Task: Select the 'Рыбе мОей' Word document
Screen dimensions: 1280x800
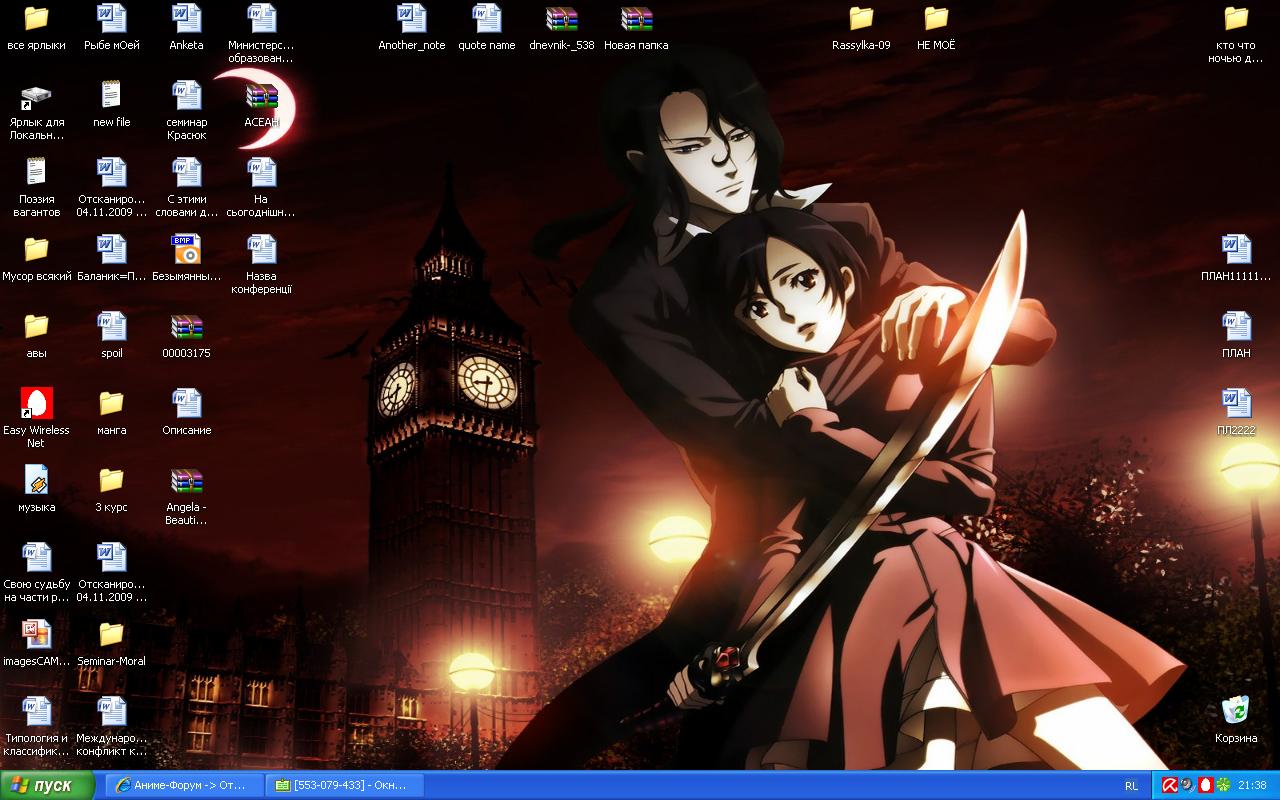Action: point(111,19)
